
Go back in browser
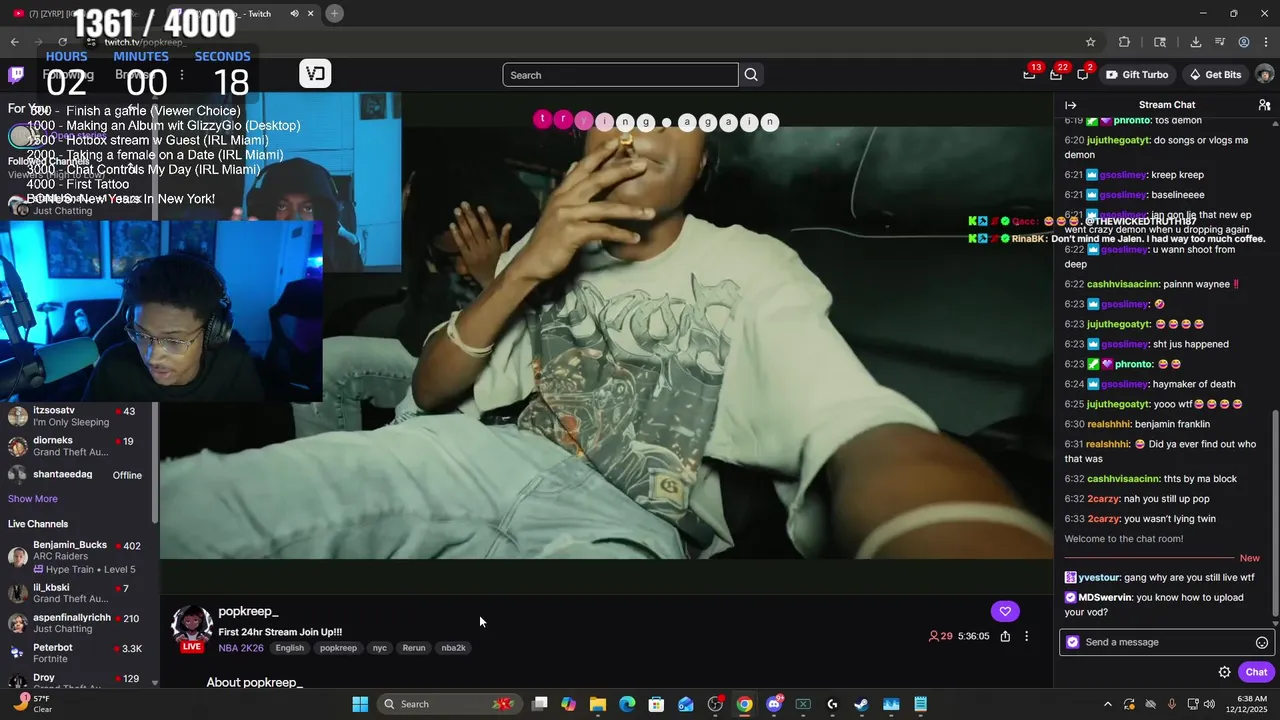point(14,42)
